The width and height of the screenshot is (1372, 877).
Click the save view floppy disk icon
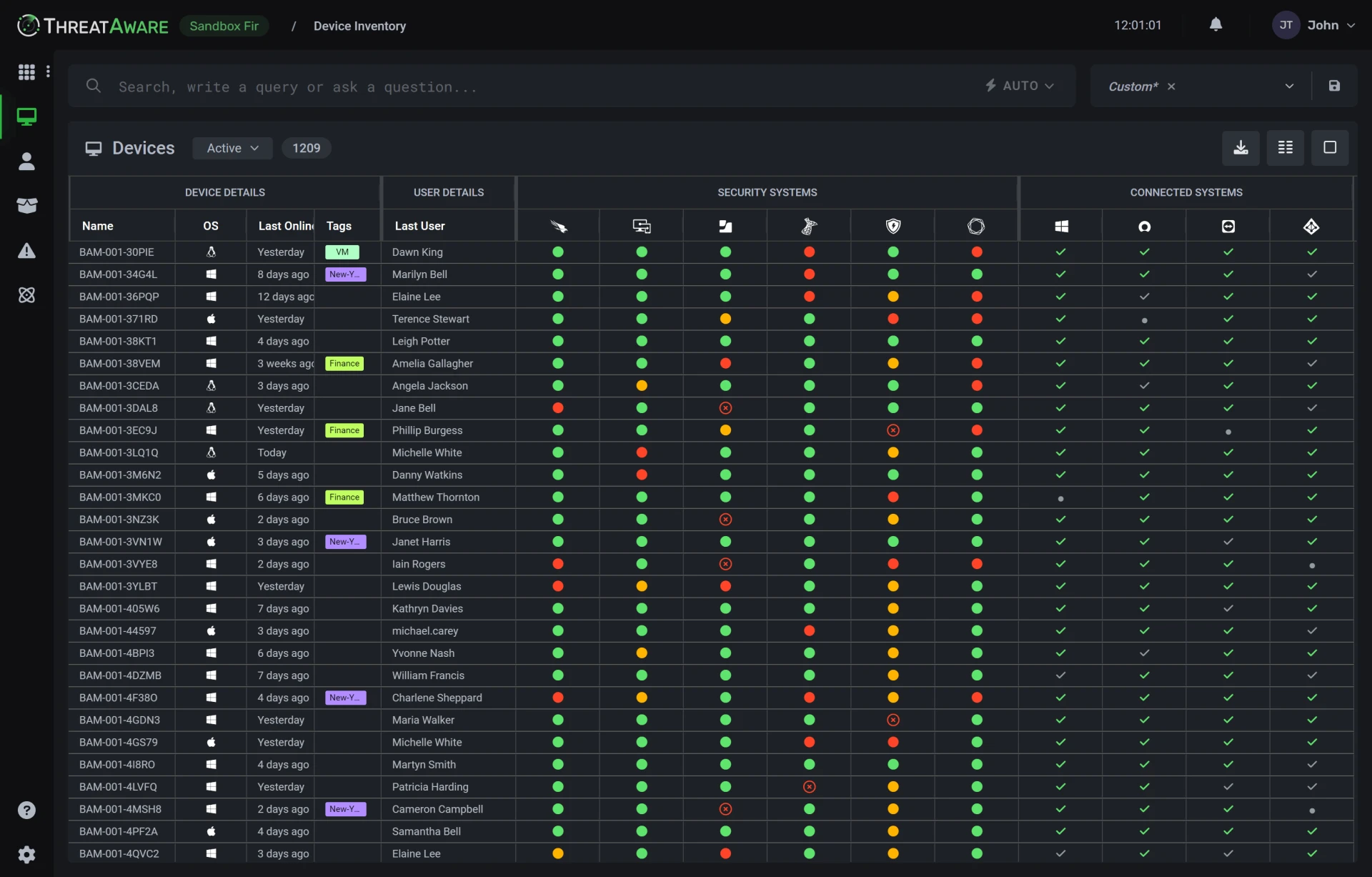pyautogui.click(x=1334, y=86)
